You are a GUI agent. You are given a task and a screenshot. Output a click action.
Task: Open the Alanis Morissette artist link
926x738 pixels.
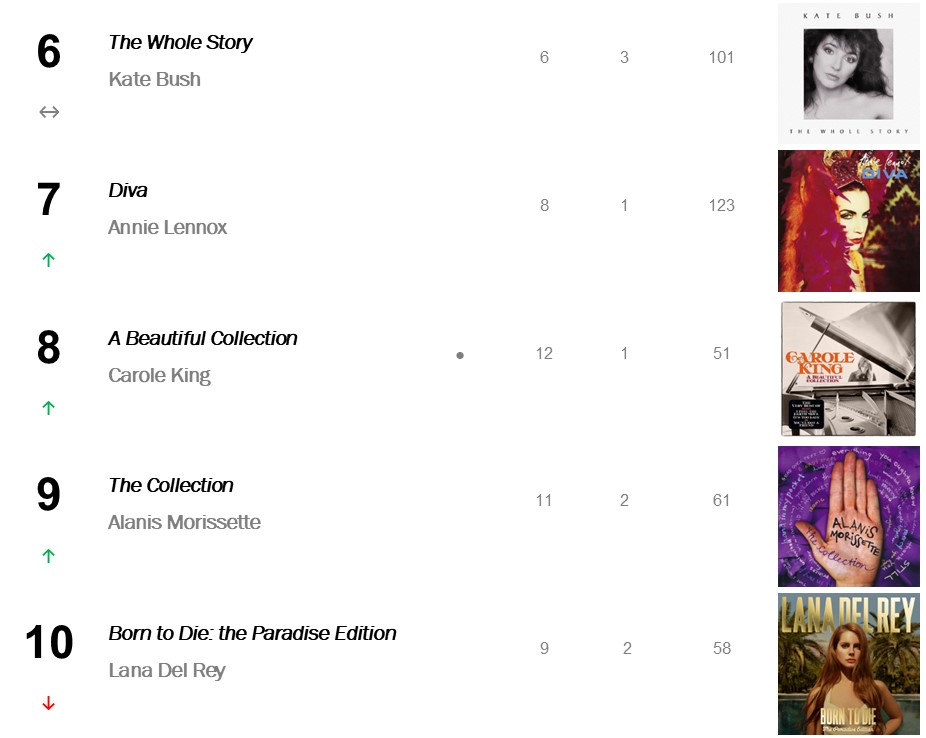pos(184,522)
